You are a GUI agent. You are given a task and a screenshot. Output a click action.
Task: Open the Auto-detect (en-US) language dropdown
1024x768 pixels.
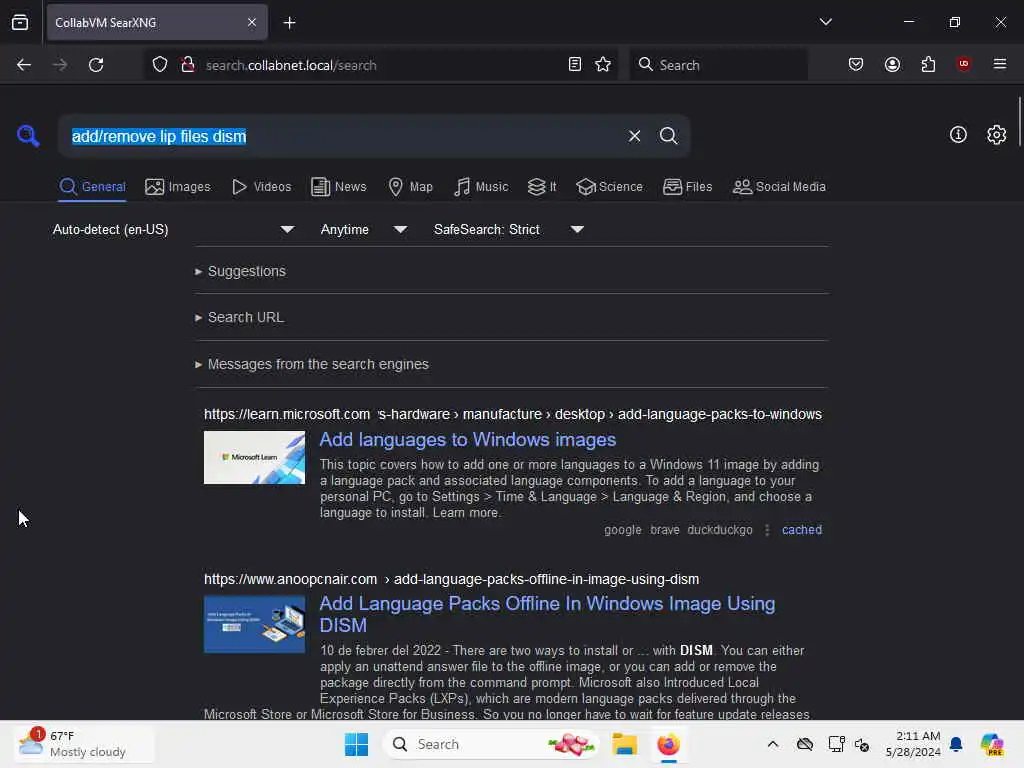click(x=174, y=229)
